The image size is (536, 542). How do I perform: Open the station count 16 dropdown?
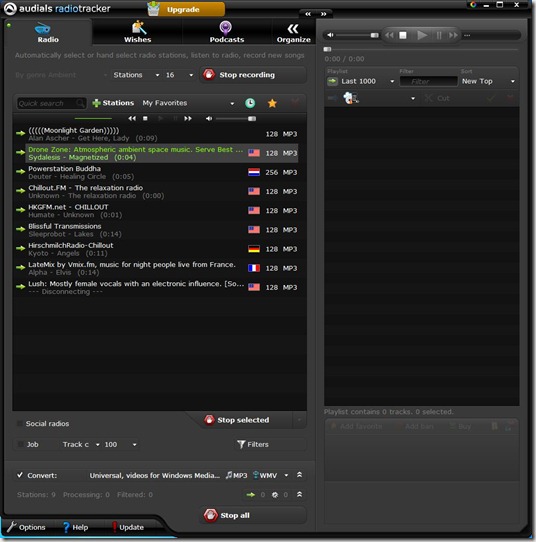click(x=179, y=75)
